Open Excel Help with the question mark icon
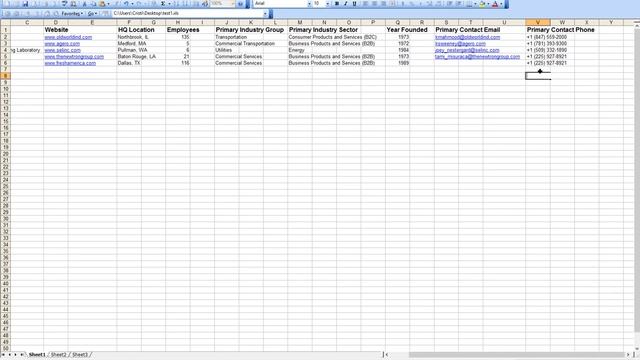Screen dimensions: 640x360 pyautogui.click(x=240, y=4)
